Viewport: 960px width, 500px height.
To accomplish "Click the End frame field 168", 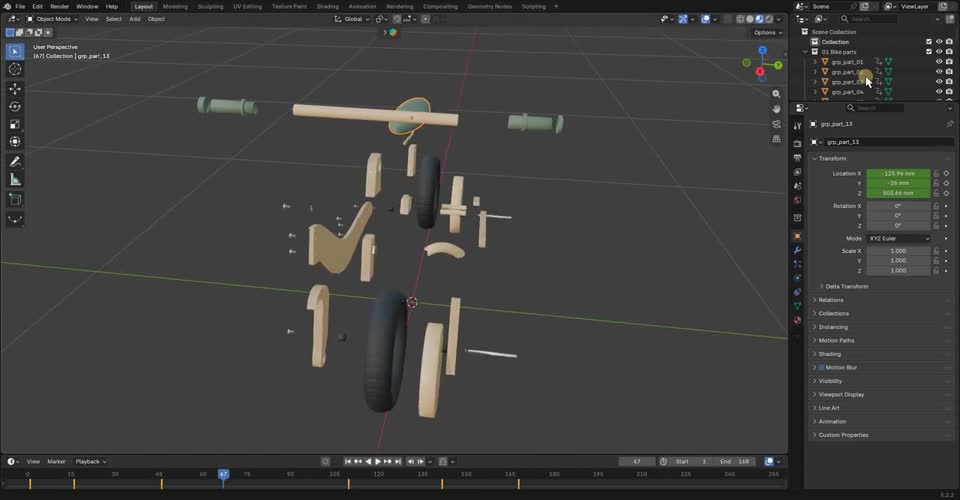I will click(735, 461).
